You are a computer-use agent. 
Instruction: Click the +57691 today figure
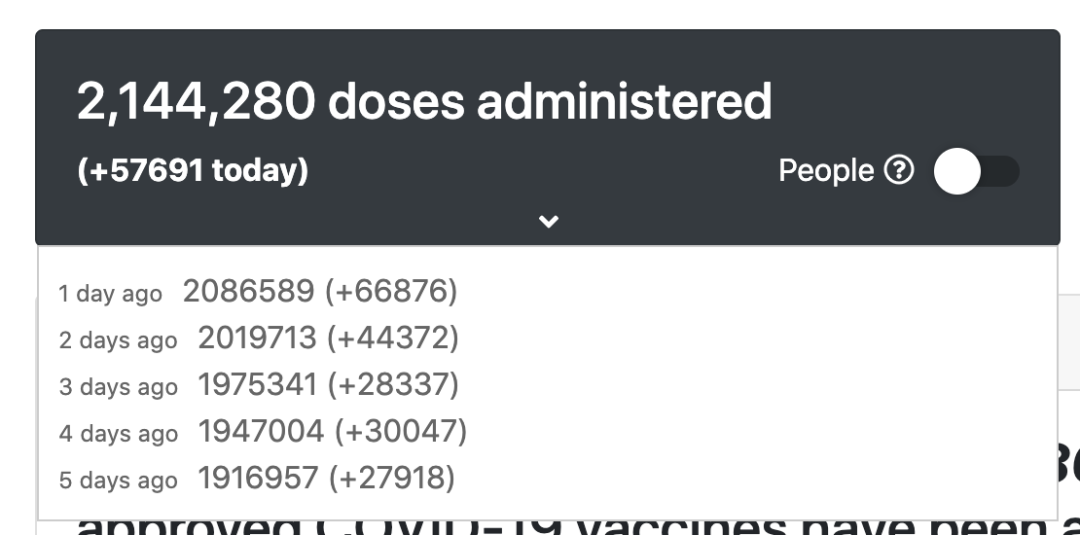[x=193, y=170]
